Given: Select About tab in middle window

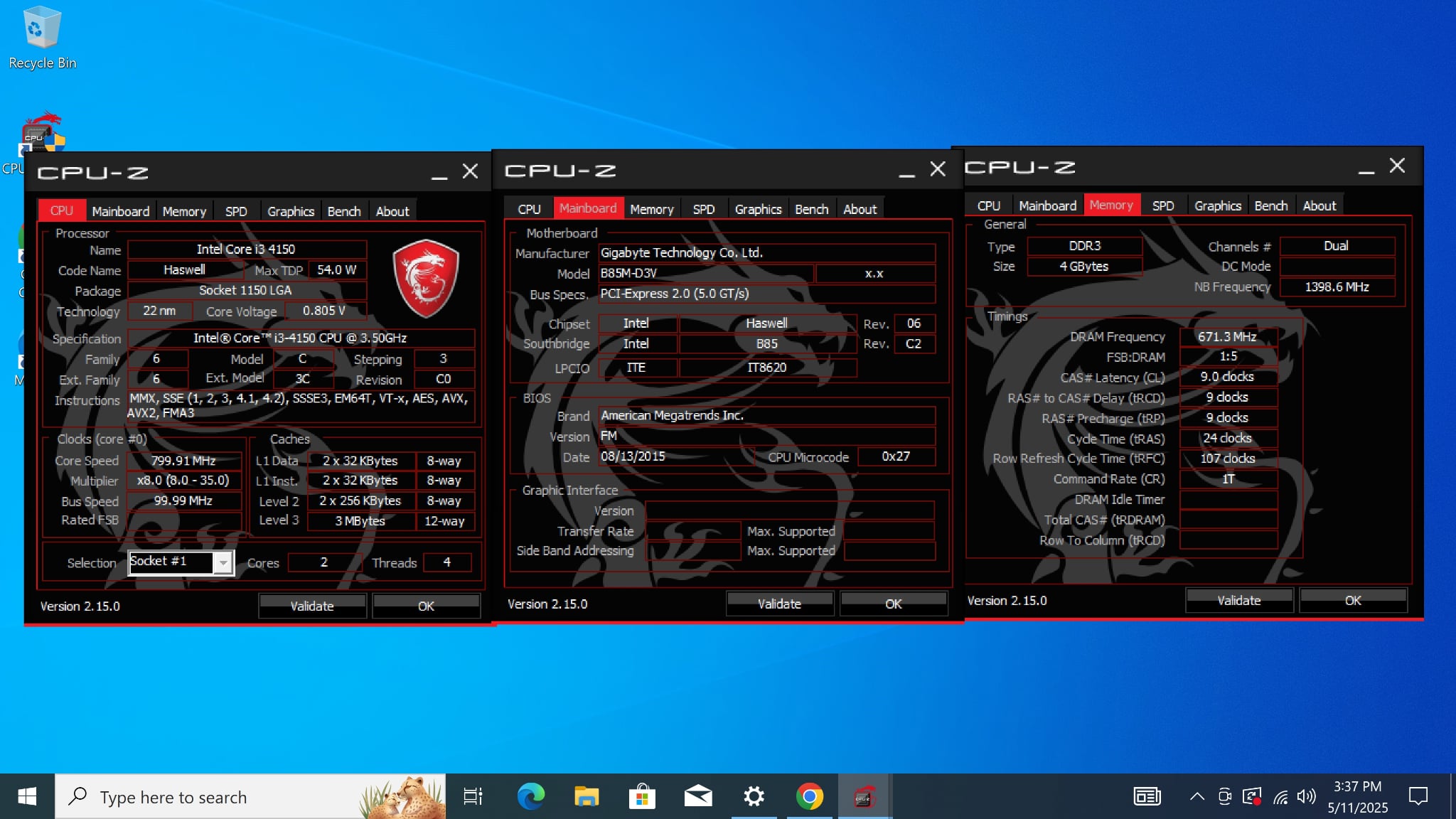Looking at the screenshot, I should coord(860,209).
